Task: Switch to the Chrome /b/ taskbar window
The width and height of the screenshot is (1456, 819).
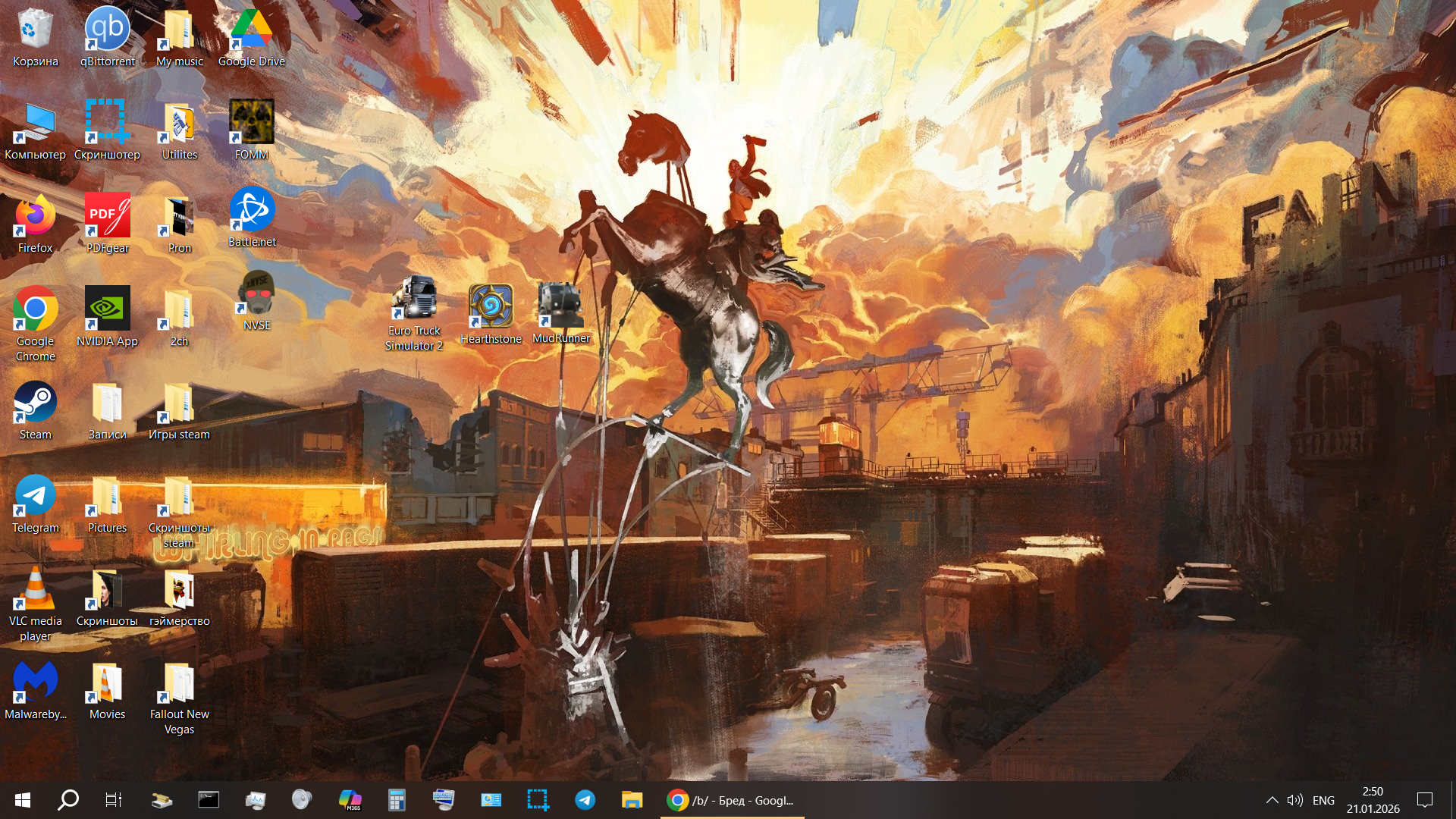Action: click(x=732, y=800)
